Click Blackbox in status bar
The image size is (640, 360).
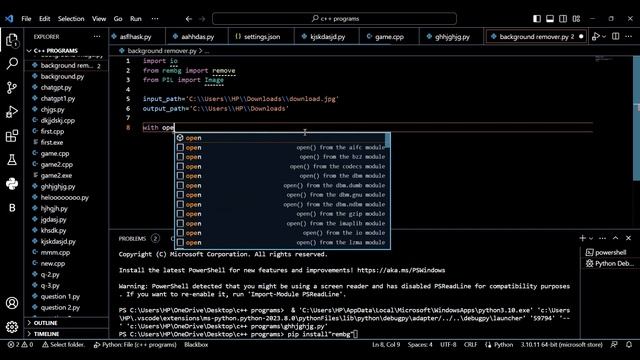coord(196,345)
